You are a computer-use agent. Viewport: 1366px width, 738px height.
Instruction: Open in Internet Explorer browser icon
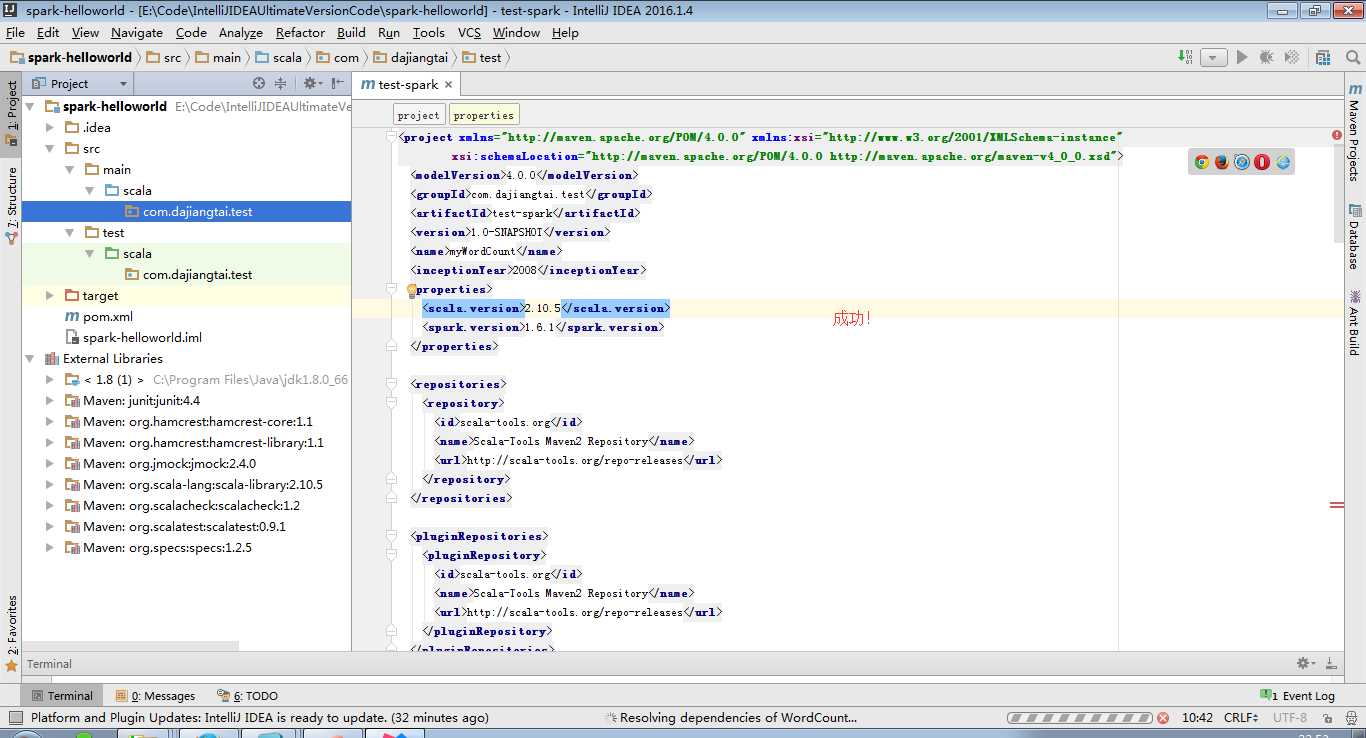point(1283,162)
